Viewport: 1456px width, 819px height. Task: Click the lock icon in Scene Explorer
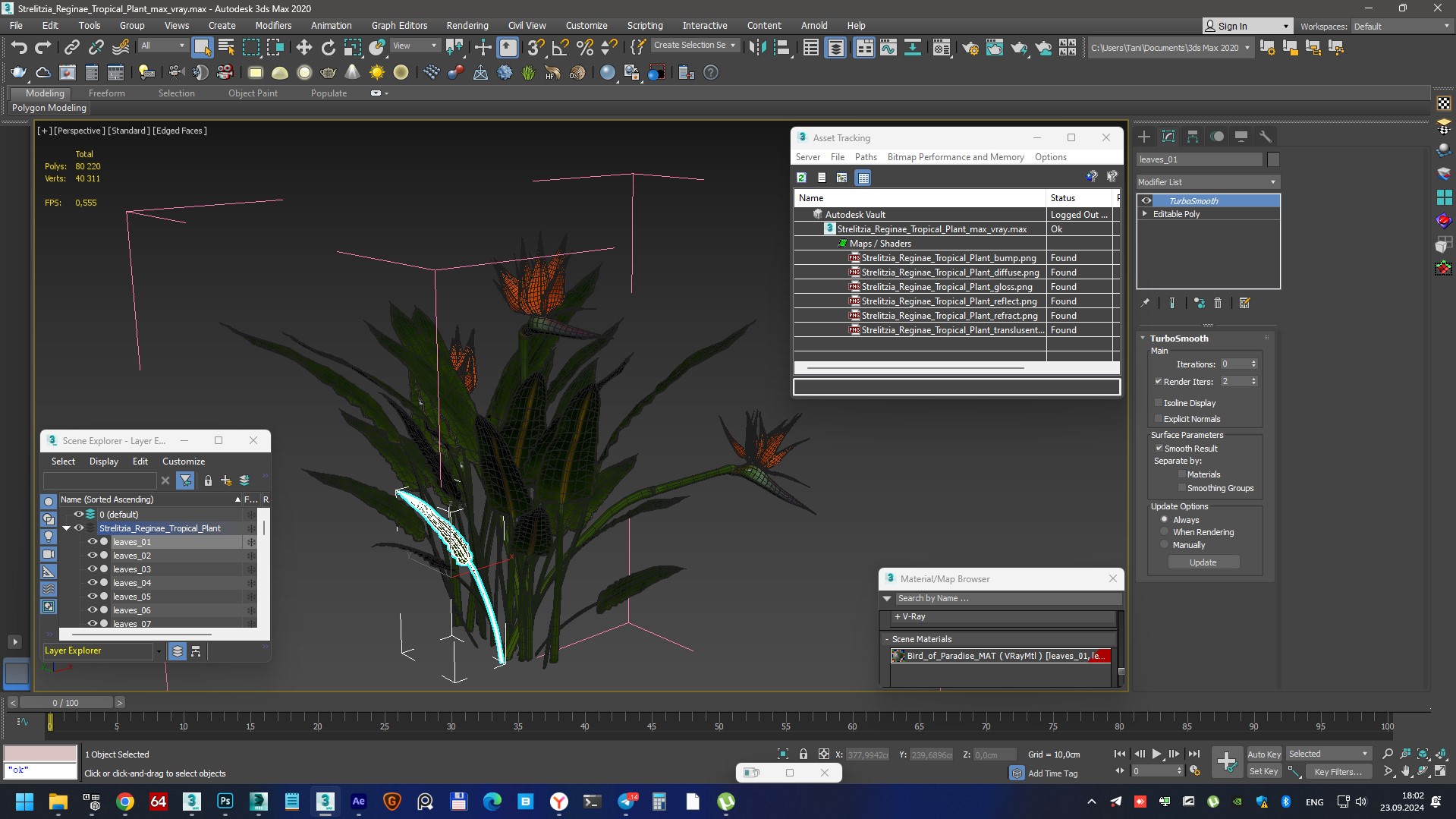pos(208,480)
